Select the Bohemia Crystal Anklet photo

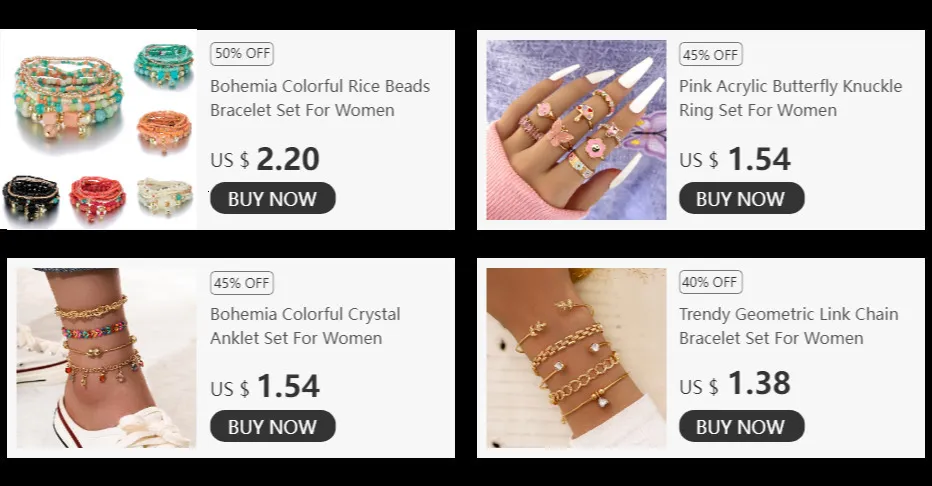click(x=106, y=357)
